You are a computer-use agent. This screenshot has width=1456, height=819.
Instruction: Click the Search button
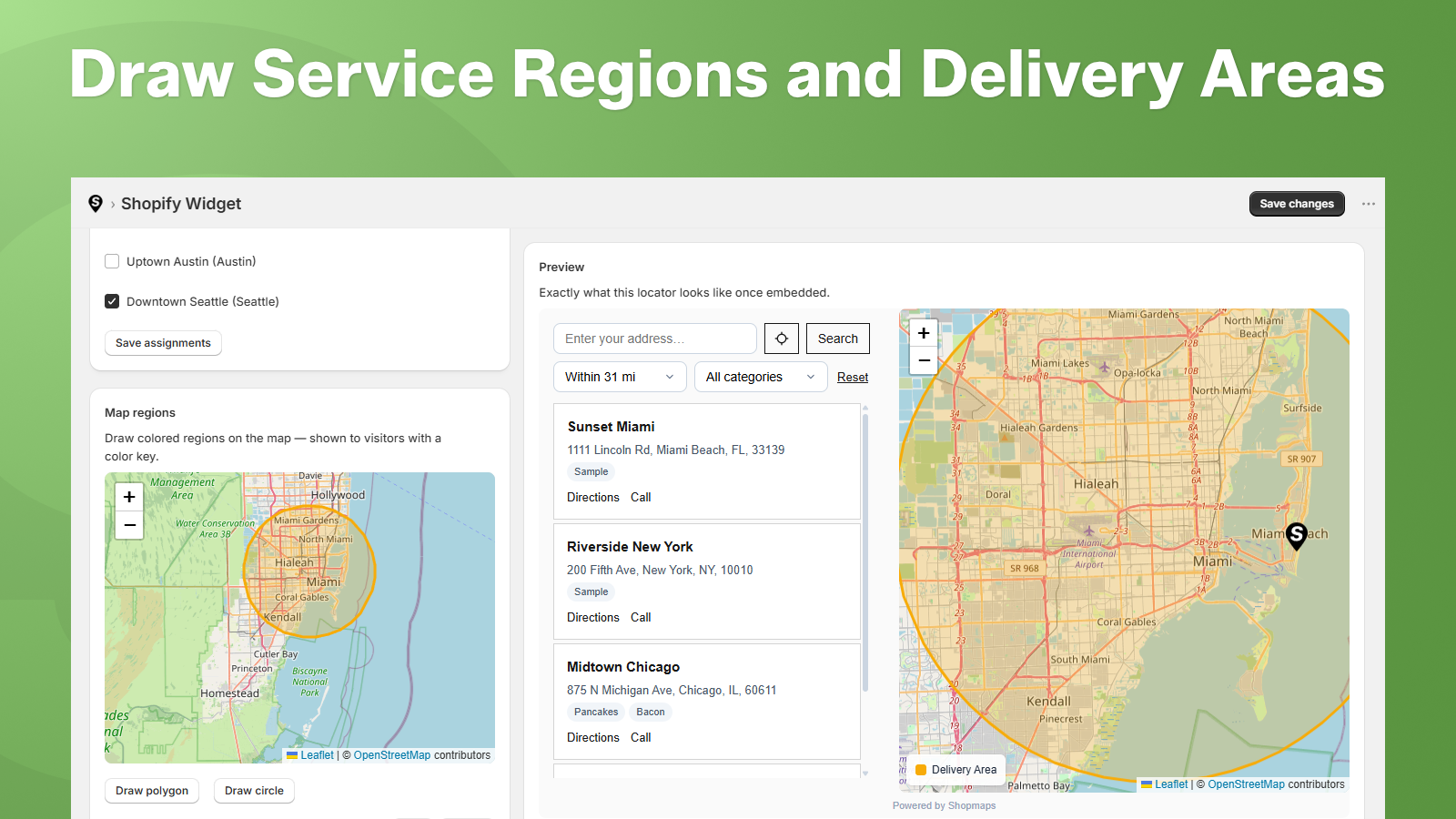pyautogui.click(x=838, y=339)
